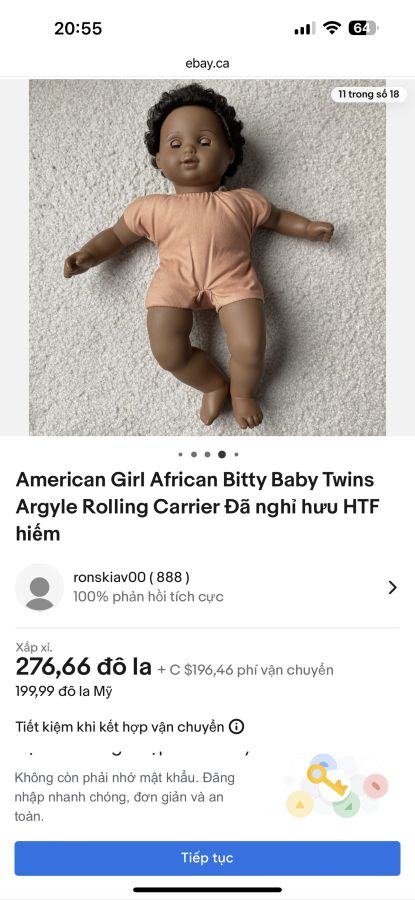415x900 pixels.
Task: Select the last image pagination dot
Action: click(x=236, y=455)
